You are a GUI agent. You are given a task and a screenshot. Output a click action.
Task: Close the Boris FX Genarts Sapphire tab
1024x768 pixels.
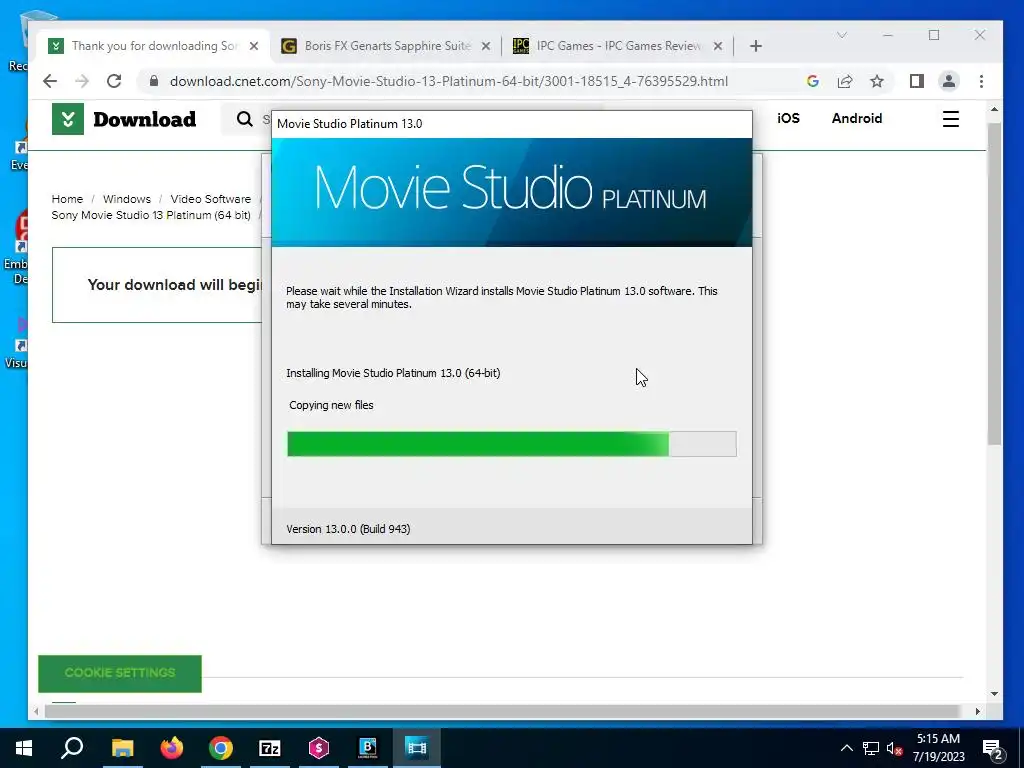(x=486, y=46)
